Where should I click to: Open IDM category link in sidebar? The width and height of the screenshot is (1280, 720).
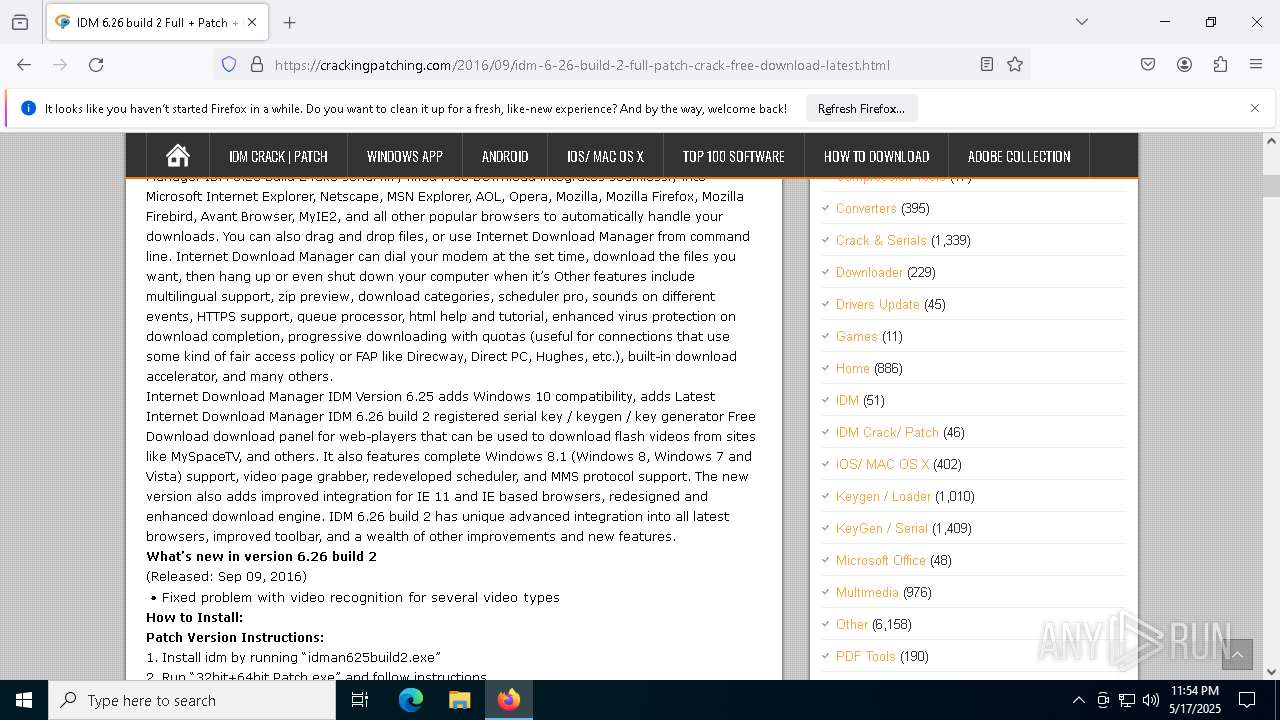coord(847,400)
